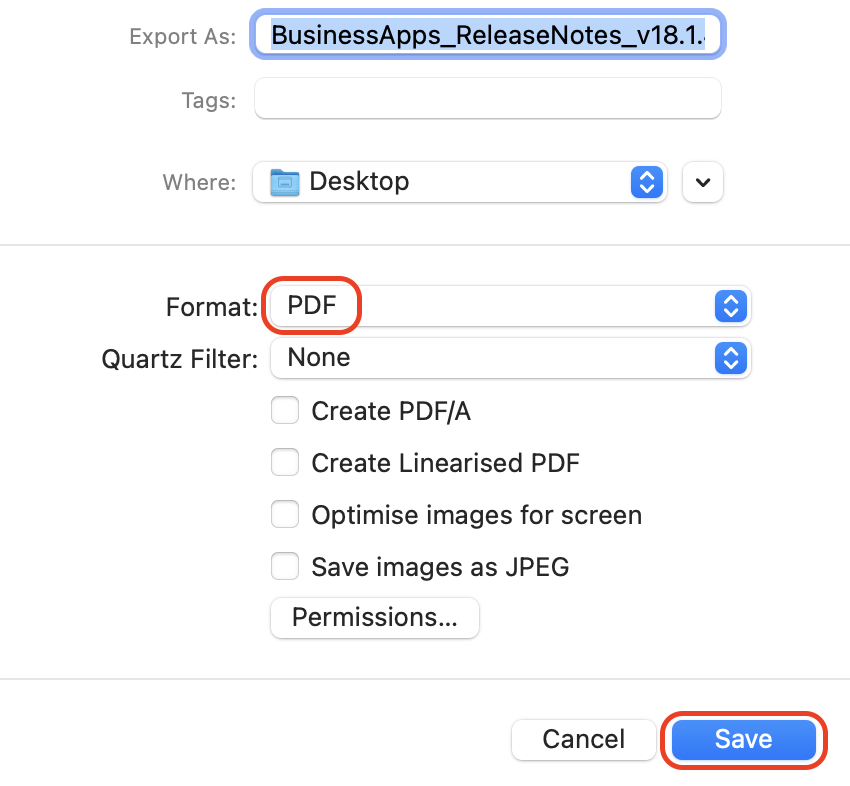The height and width of the screenshot is (786, 850).
Task: Open the Where location dropdown
Action: (x=460, y=182)
